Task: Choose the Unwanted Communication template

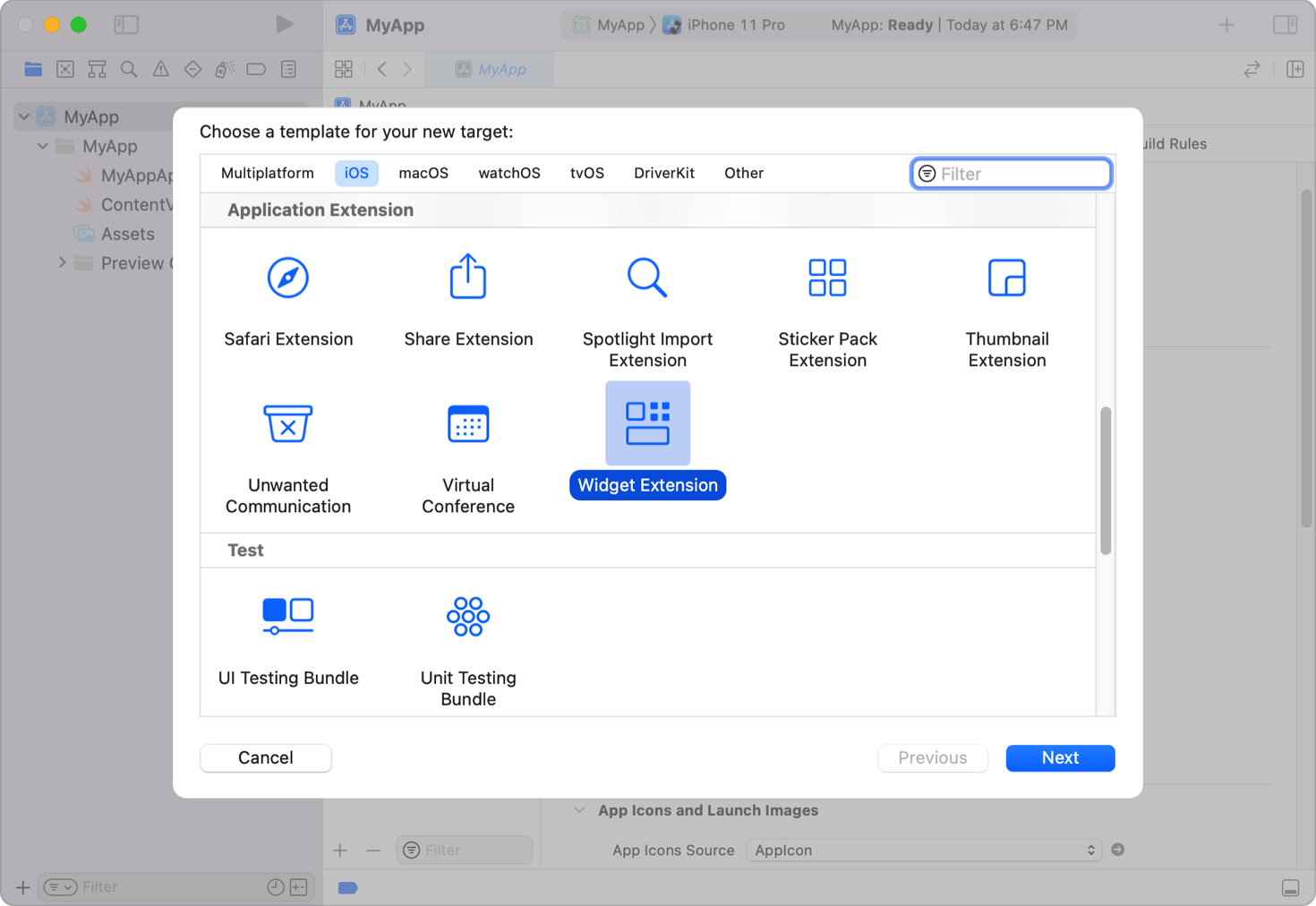Action: (x=288, y=457)
